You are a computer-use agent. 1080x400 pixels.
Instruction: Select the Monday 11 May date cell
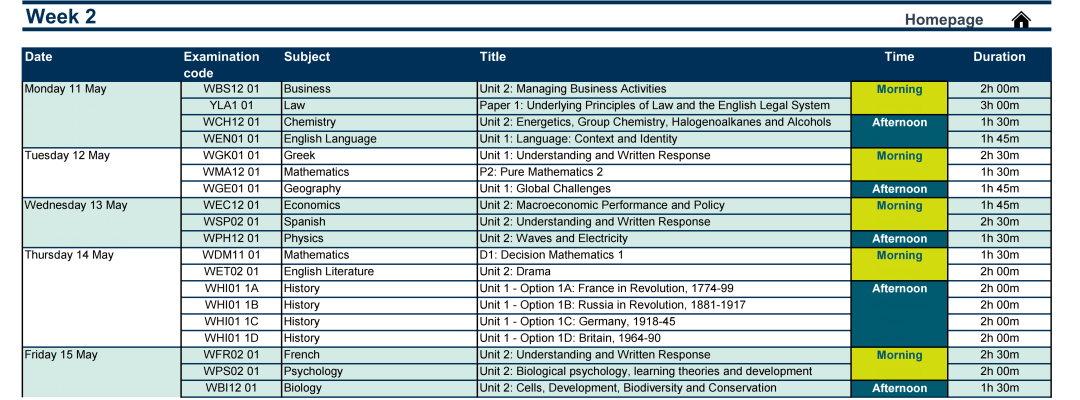pos(65,89)
